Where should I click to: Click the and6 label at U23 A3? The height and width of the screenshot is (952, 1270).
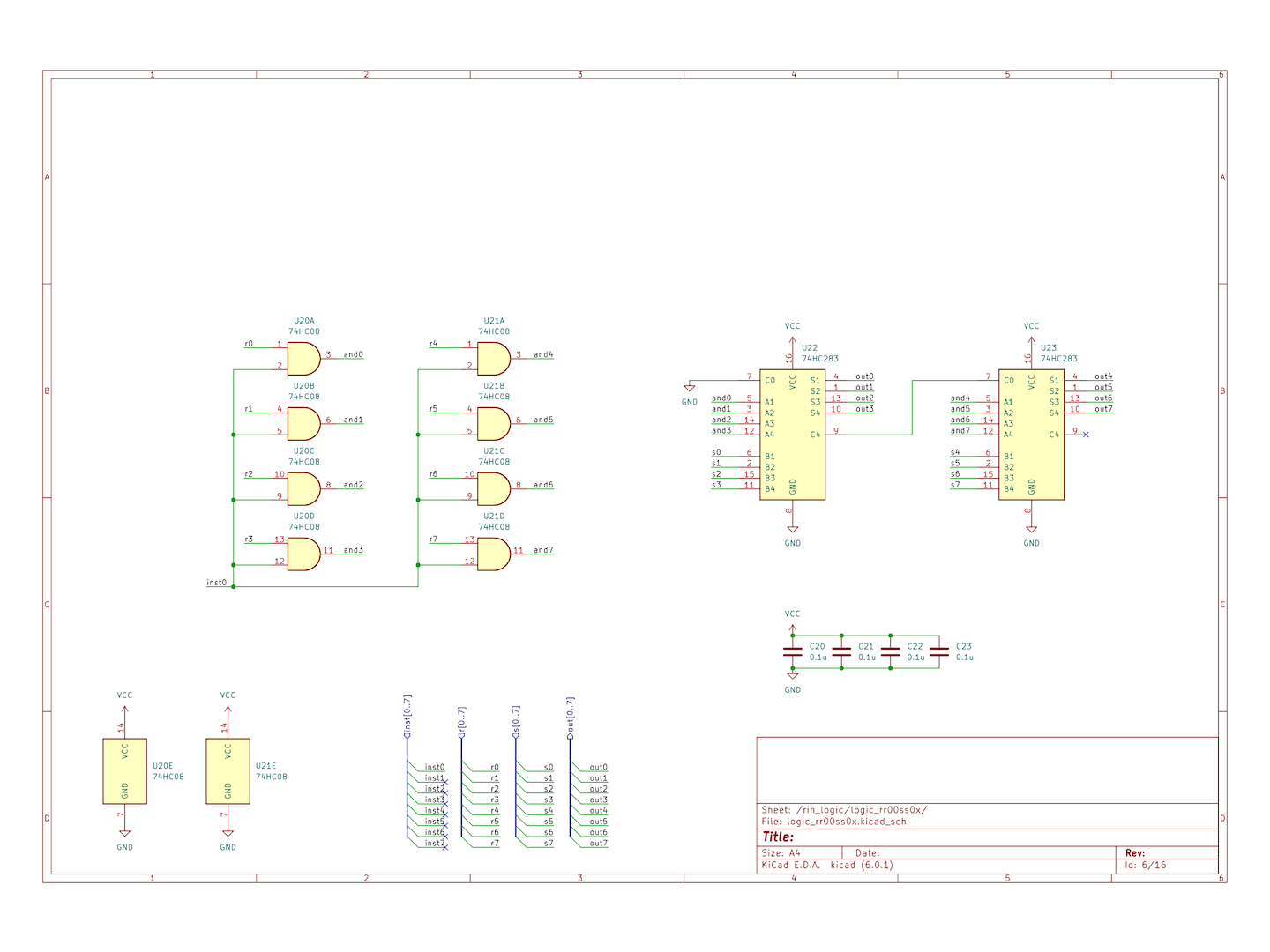pos(960,420)
